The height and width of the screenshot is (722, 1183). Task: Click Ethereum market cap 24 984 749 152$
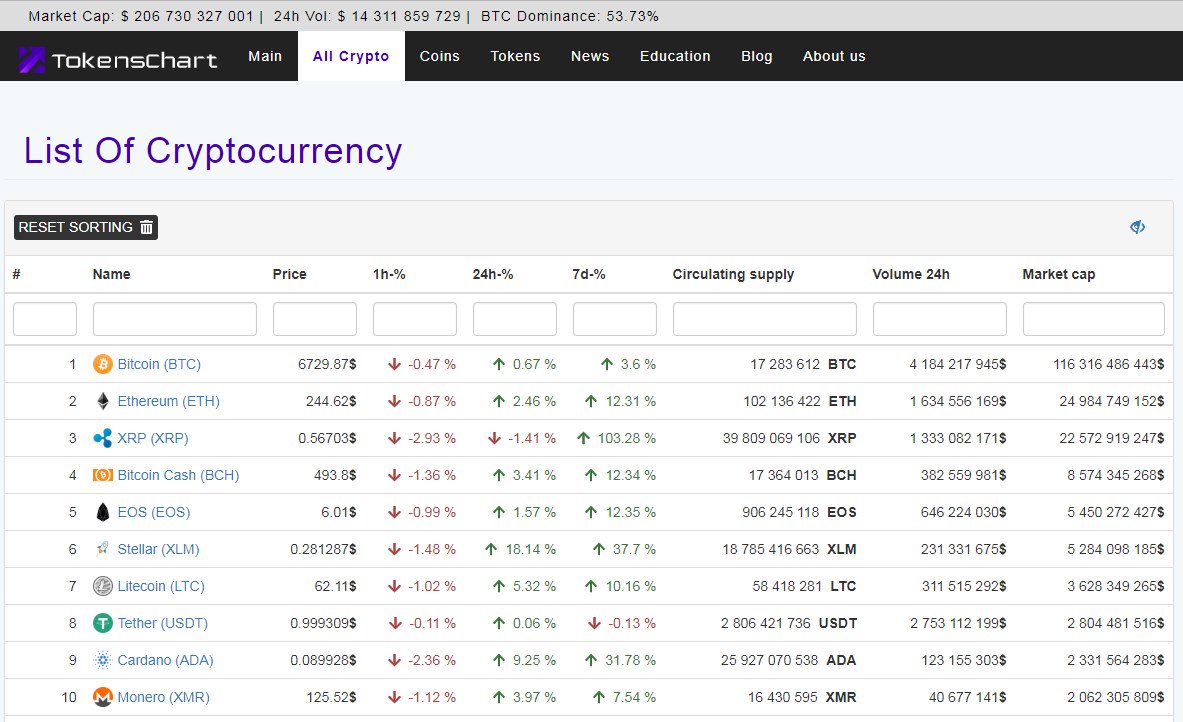tap(1111, 401)
